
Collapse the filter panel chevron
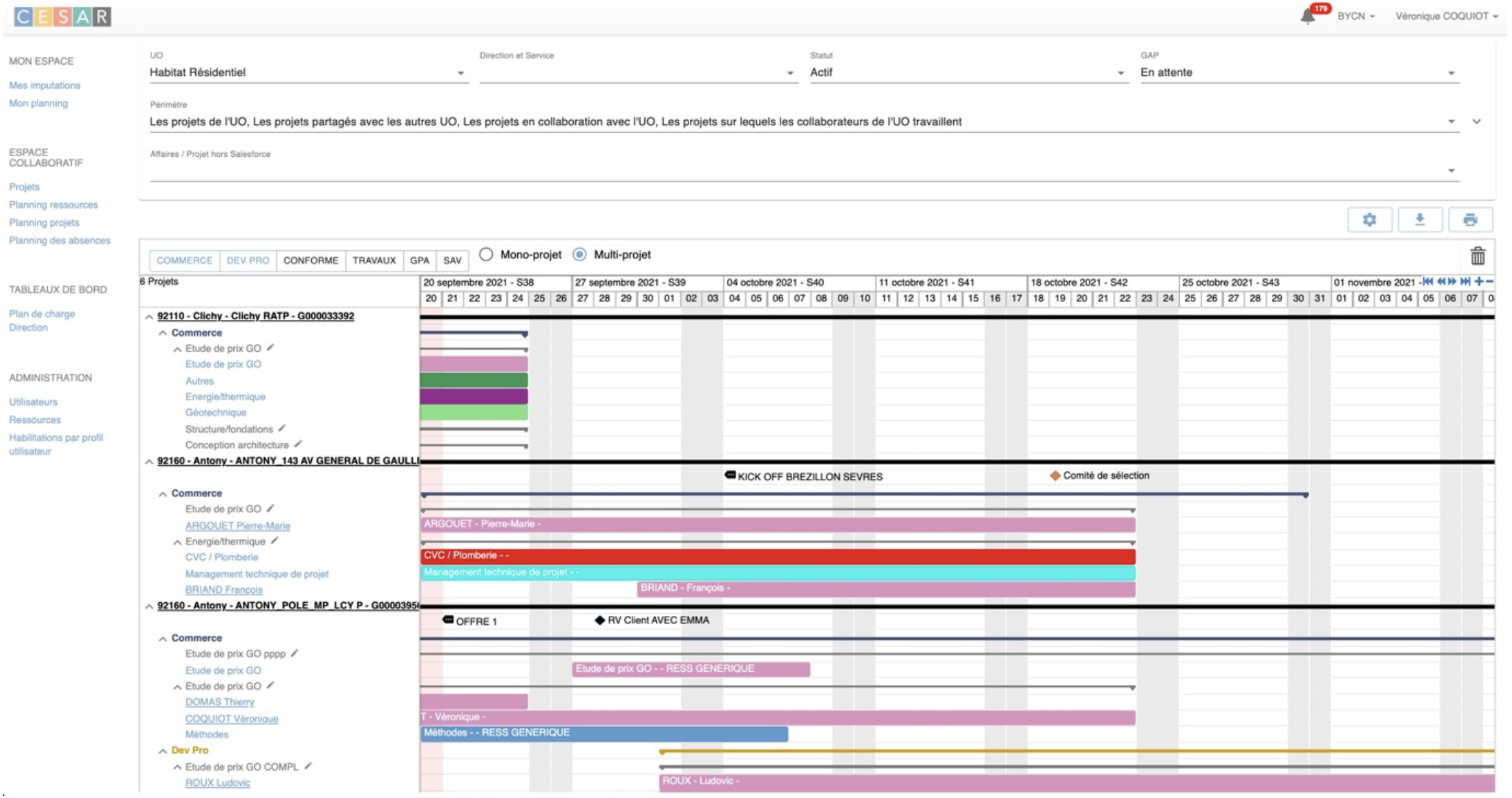click(x=1477, y=121)
